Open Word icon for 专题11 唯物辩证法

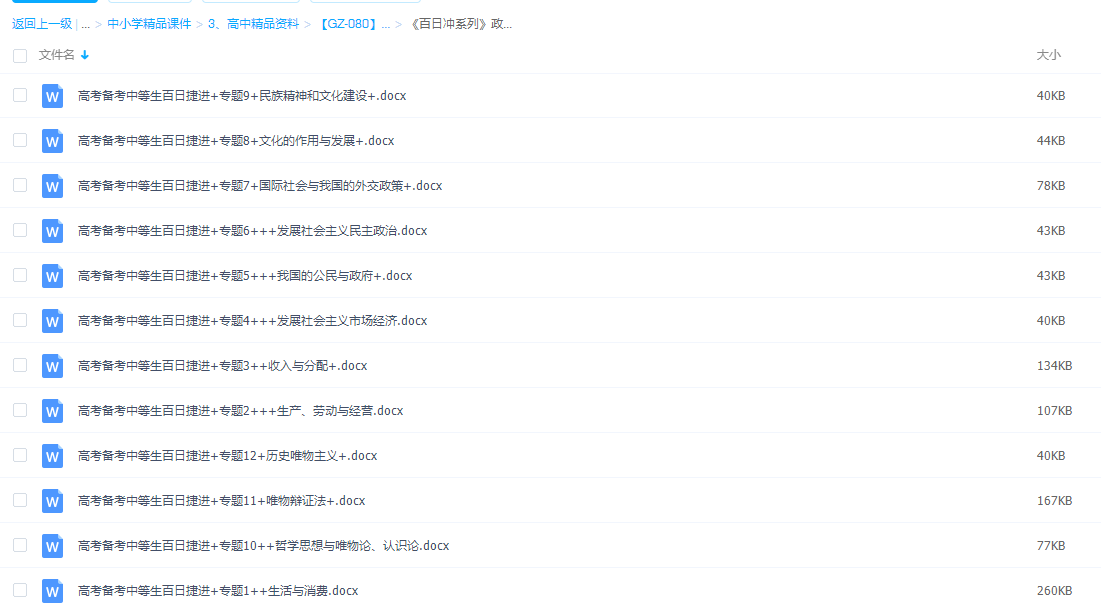(x=52, y=501)
